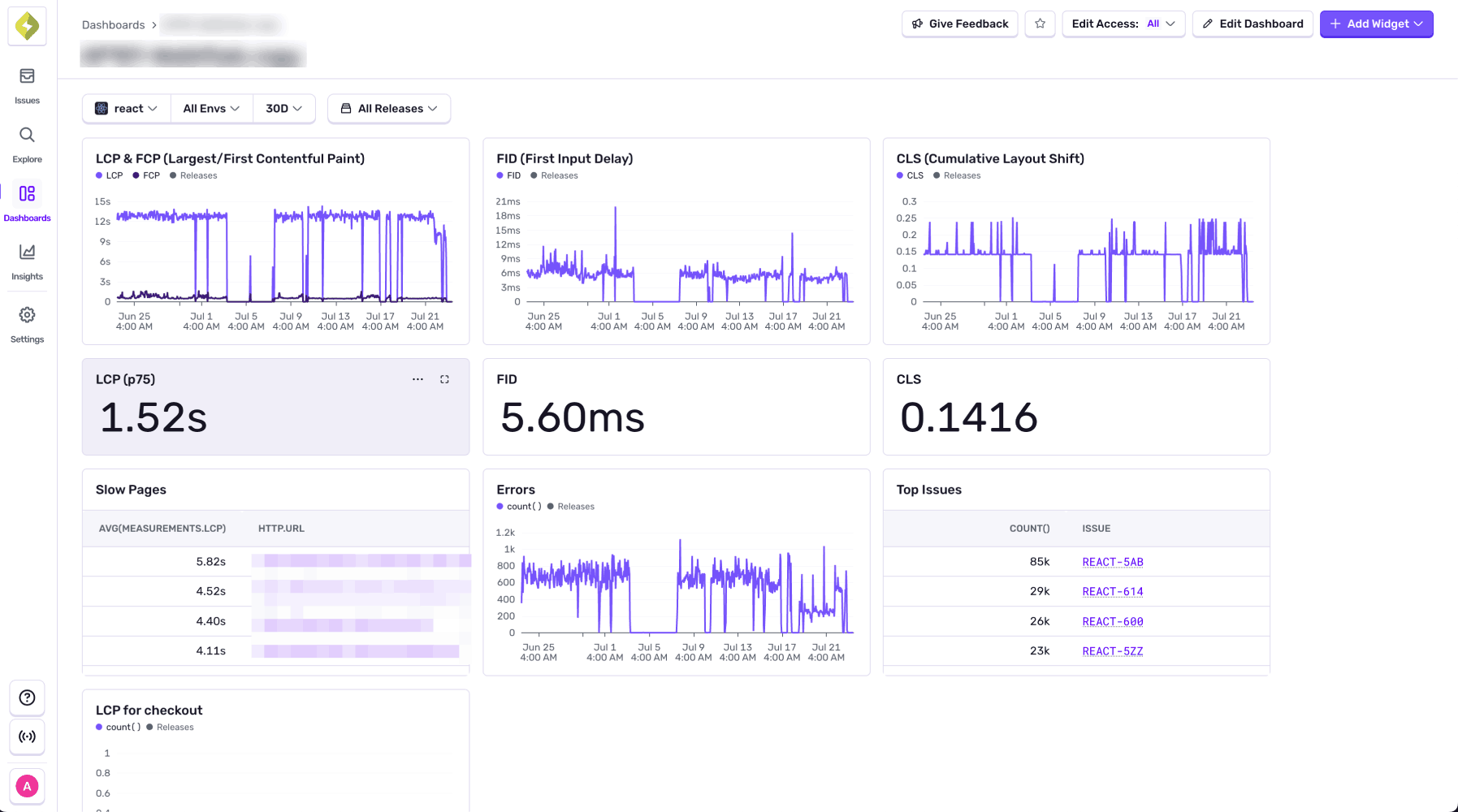The height and width of the screenshot is (812, 1458).
Task: Open Settings from the sidebar
Action: coord(27,322)
